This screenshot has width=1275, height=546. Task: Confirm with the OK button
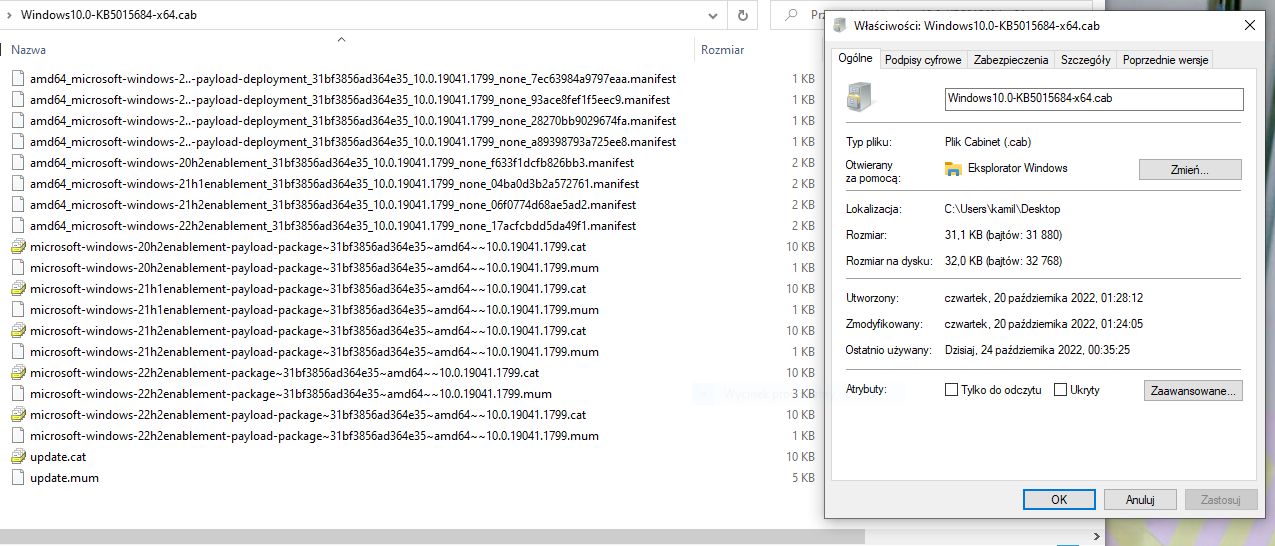click(x=1059, y=499)
